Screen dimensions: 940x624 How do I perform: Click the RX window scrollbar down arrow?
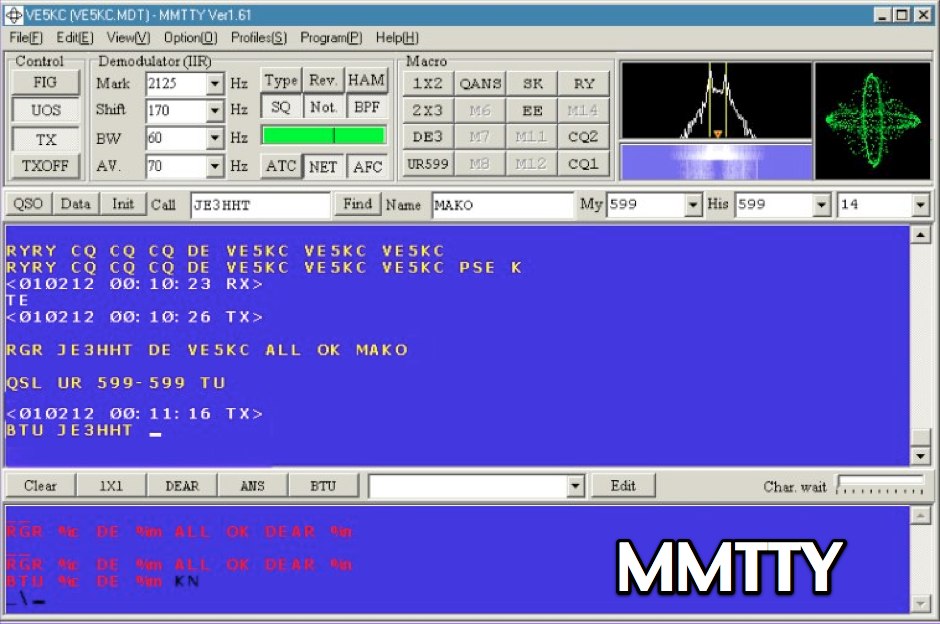(x=921, y=456)
